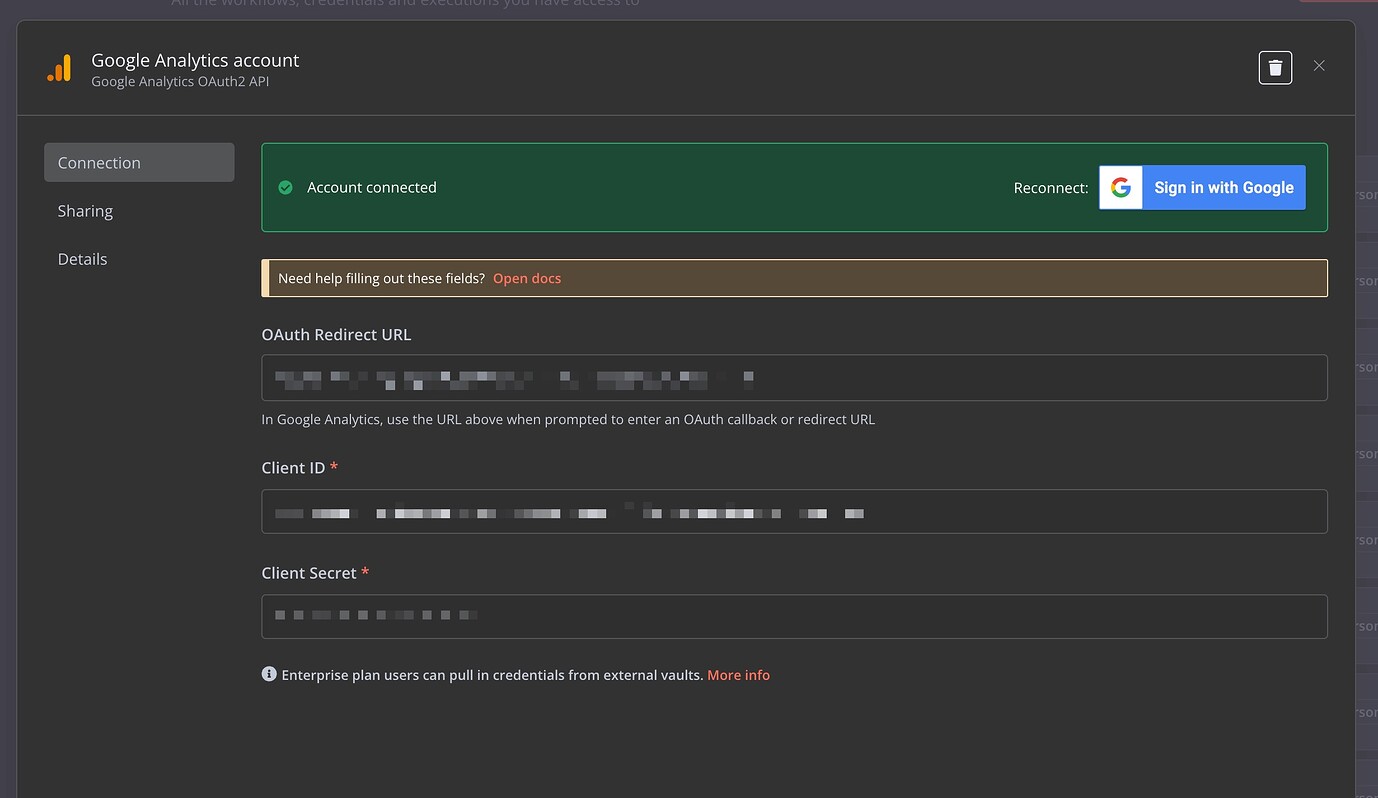Image resolution: width=1378 pixels, height=798 pixels.
Task: Click the Google Analytics logo icon
Action: (59, 68)
